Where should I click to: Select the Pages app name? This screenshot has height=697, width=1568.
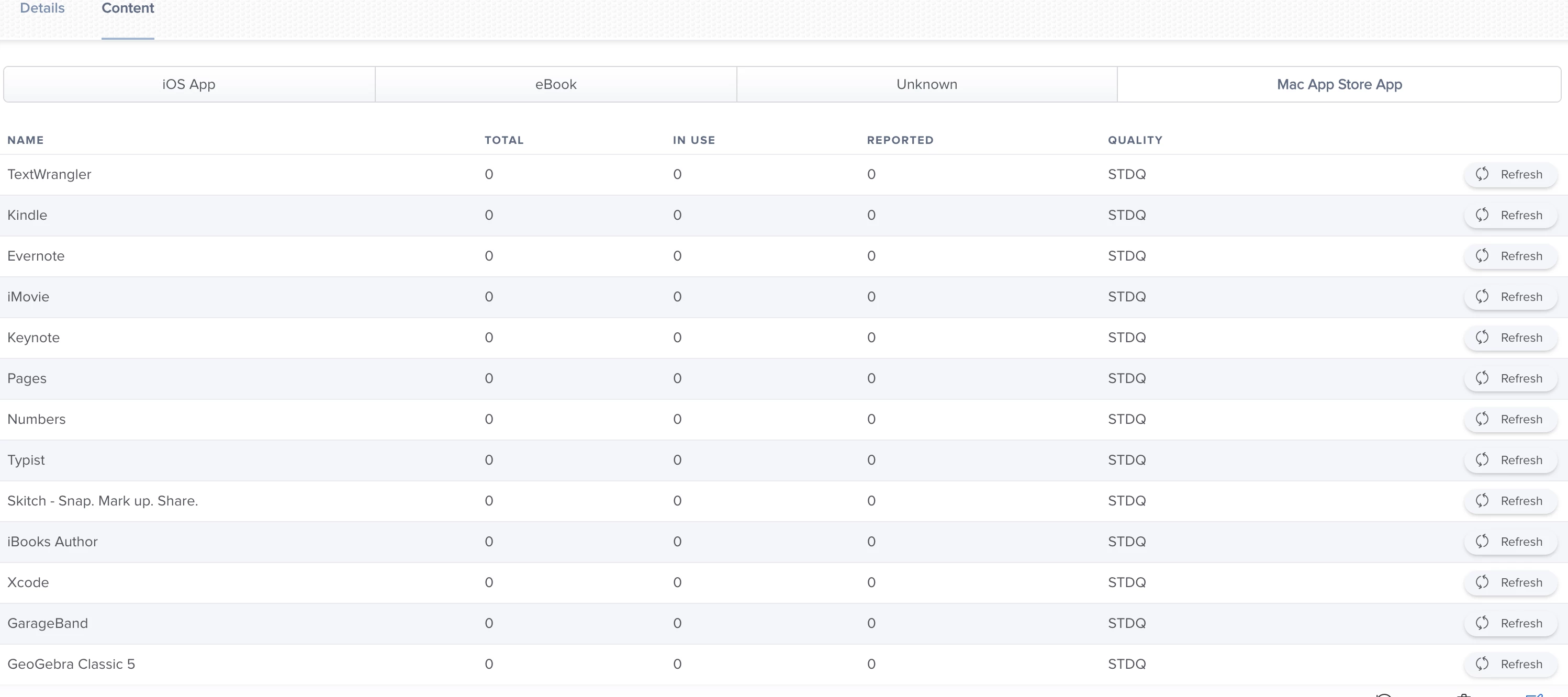(27, 379)
